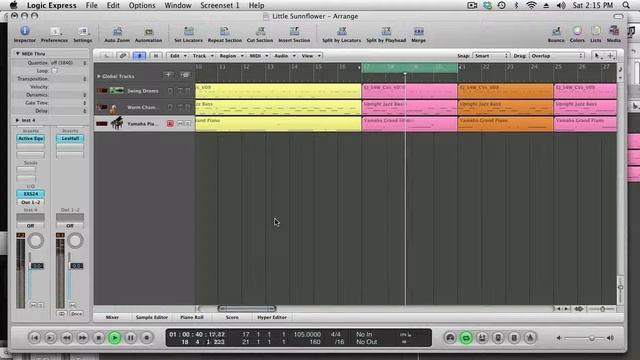The image size is (640, 360).
Task: Open the Options menu
Action: (x=142, y=5)
